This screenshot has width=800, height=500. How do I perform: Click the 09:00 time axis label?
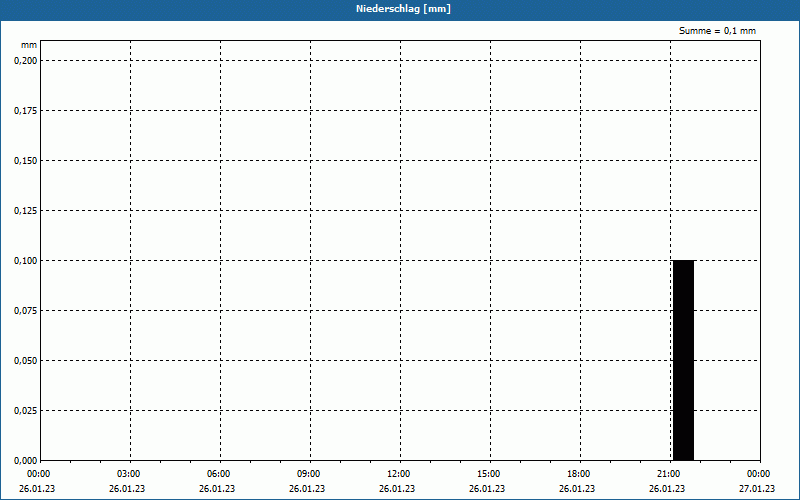309,474
